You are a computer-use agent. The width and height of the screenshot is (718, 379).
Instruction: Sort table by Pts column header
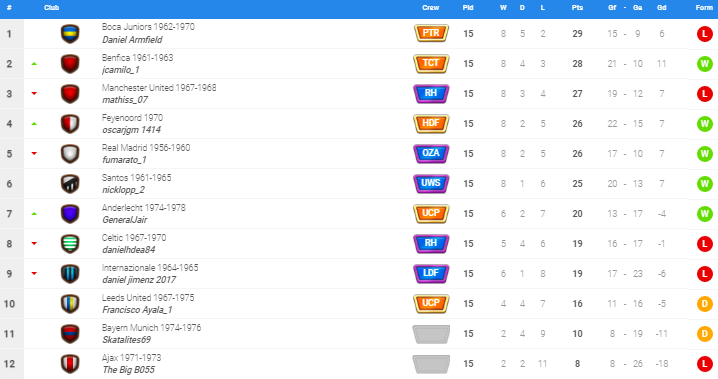(577, 8)
